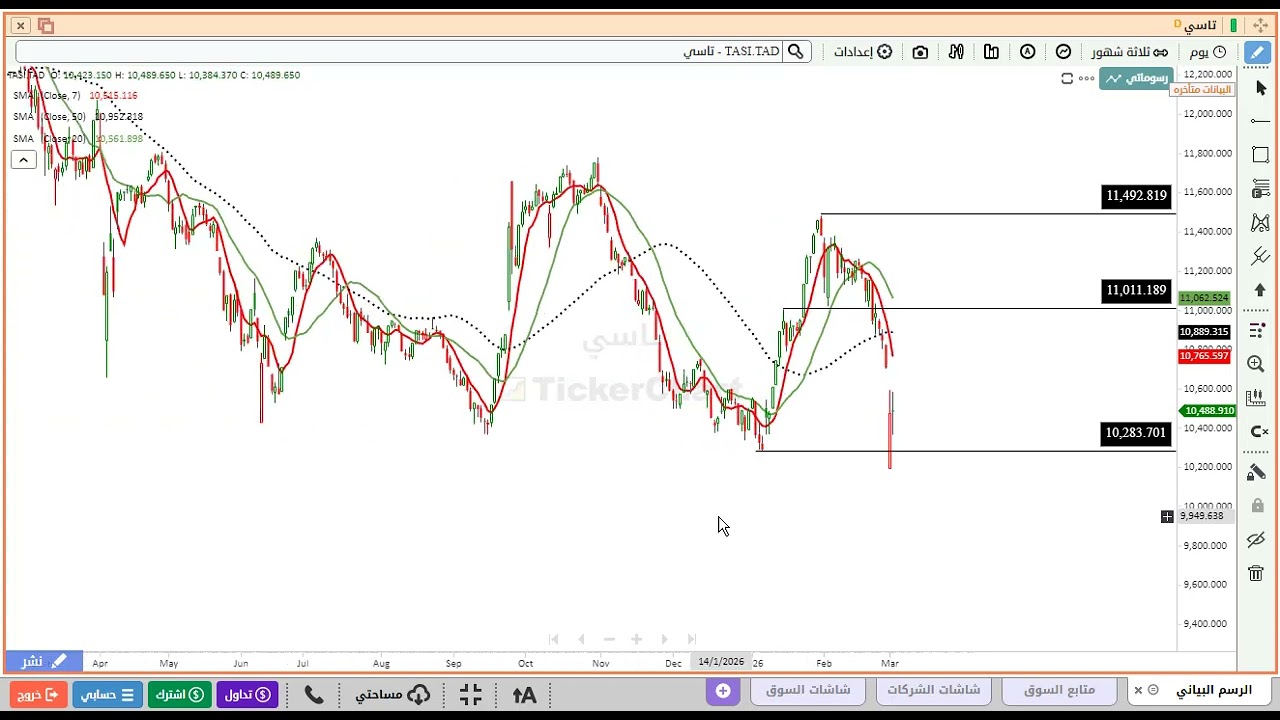Click the نشر publish button
Image resolution: width=1280 pixels, height=720 pixels.
point(42,661)
